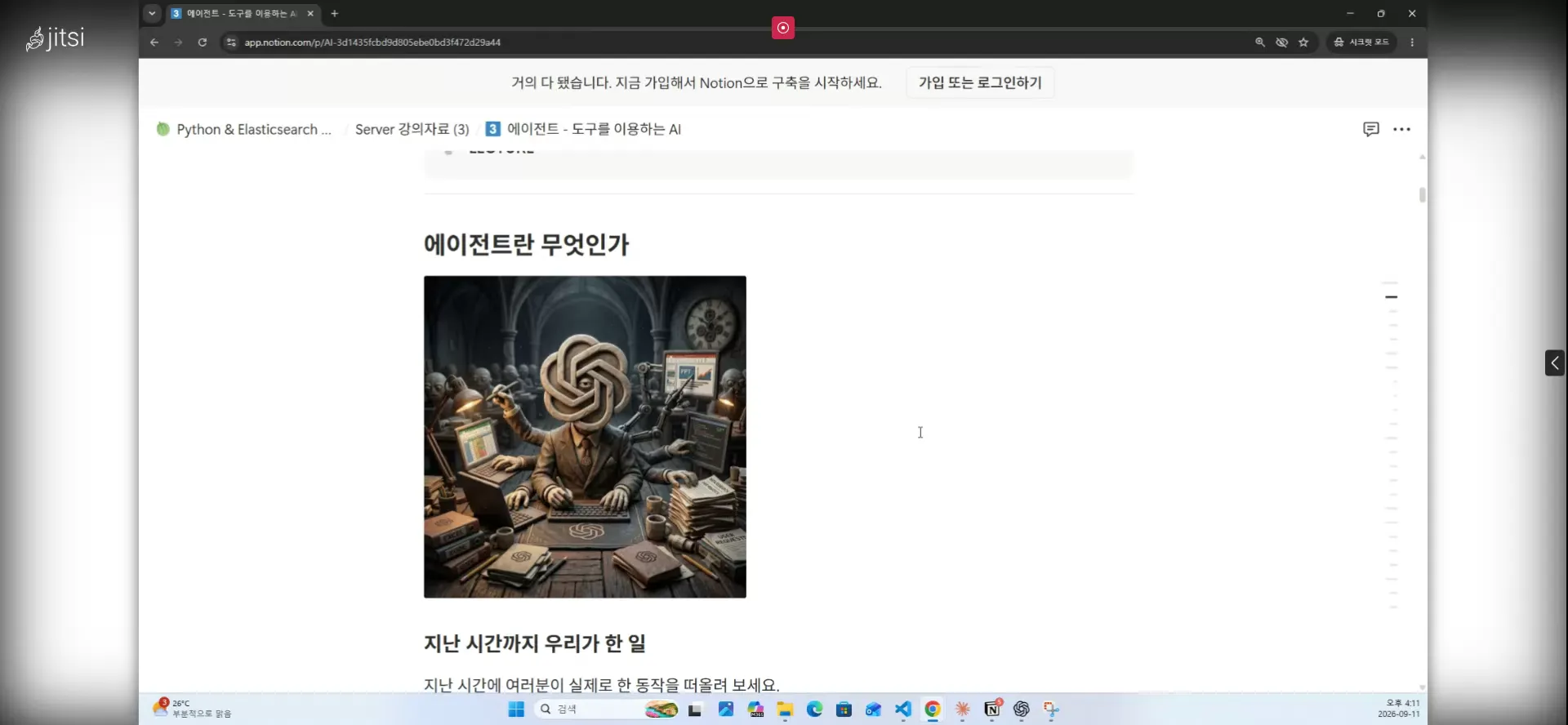Click heading 에이전트란 무엇인가

pos(526,244)
